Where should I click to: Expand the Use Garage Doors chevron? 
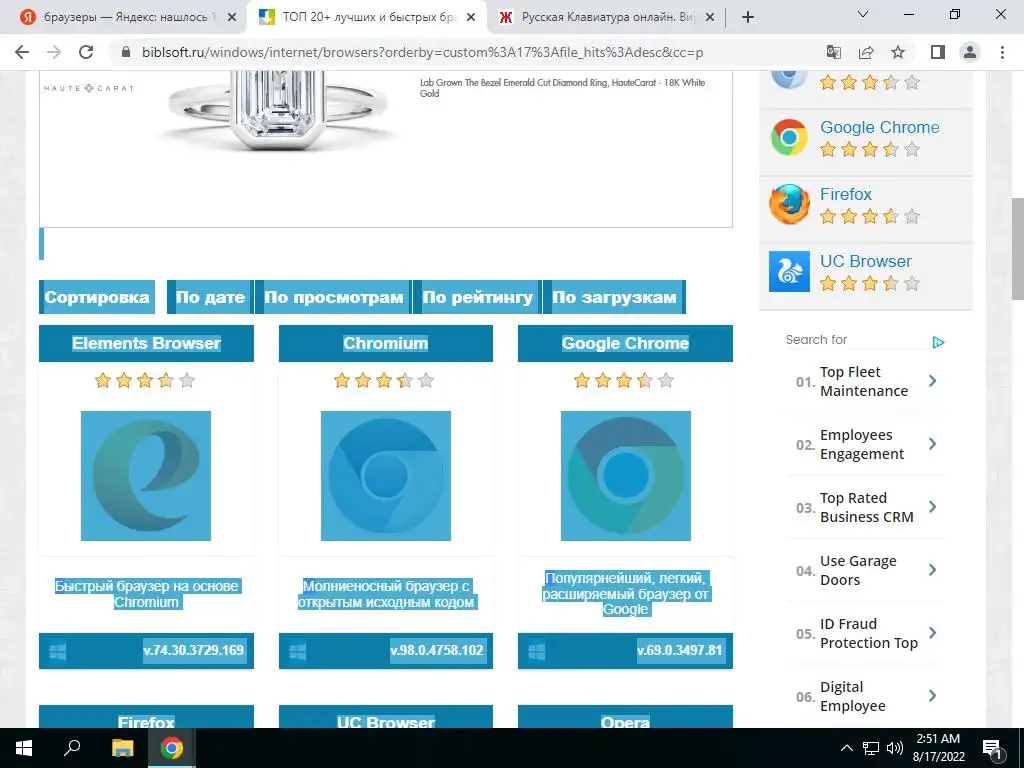pos(933,570)
